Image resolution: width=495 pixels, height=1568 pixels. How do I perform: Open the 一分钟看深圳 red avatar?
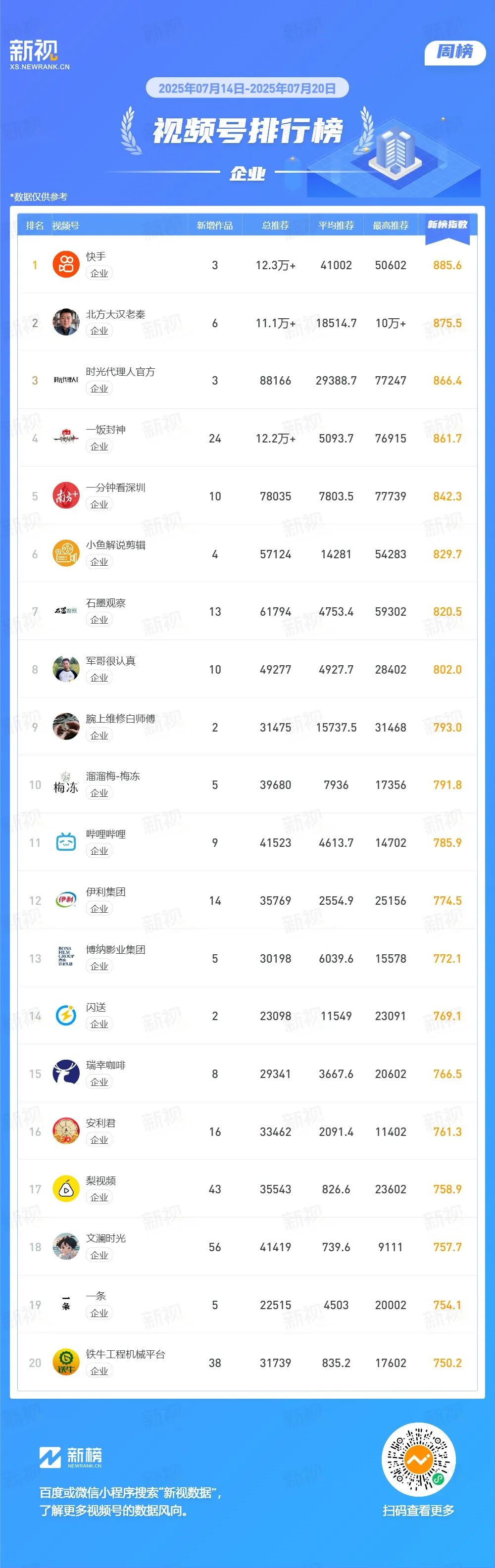click(66, 496)
